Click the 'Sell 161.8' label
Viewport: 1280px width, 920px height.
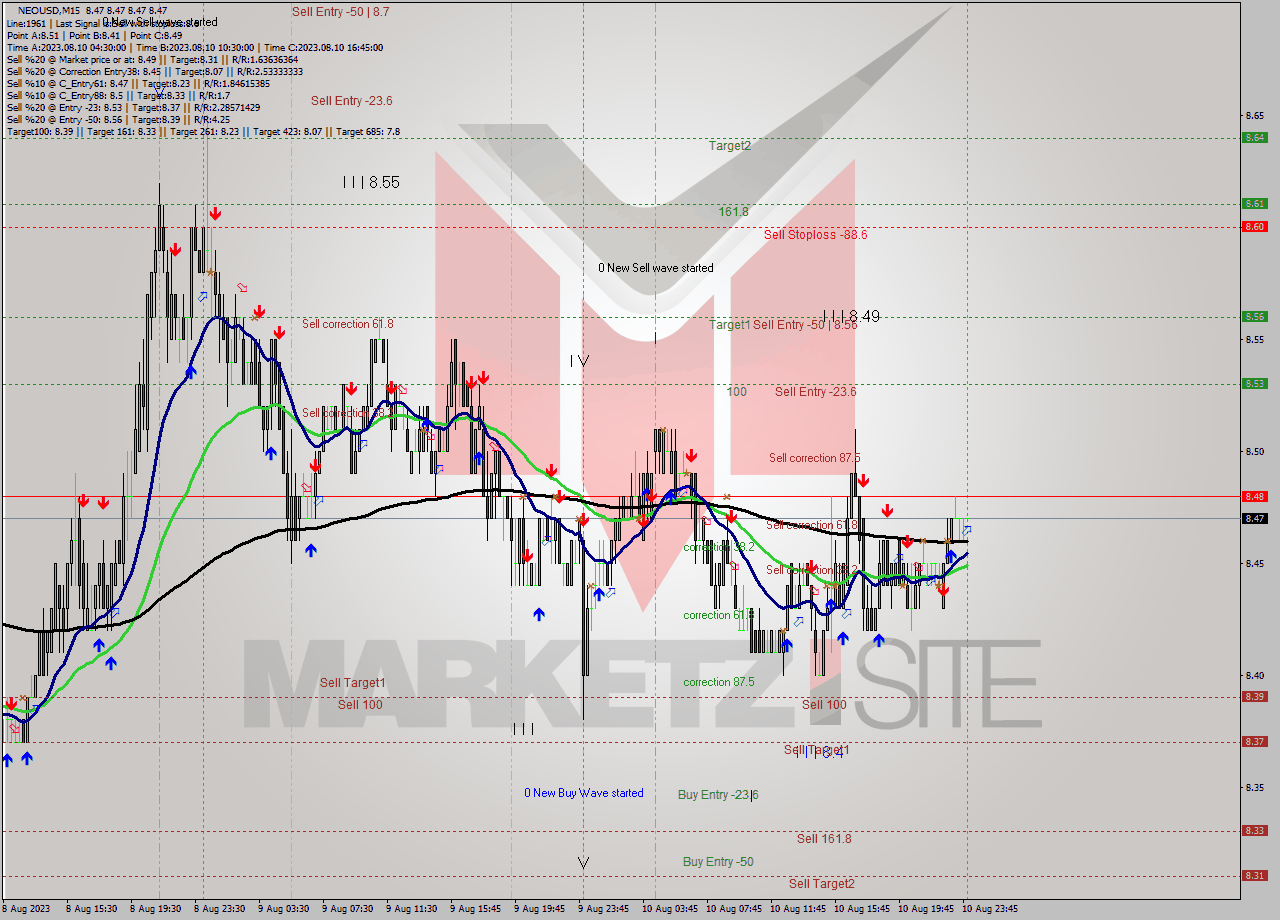coord(824,839)
